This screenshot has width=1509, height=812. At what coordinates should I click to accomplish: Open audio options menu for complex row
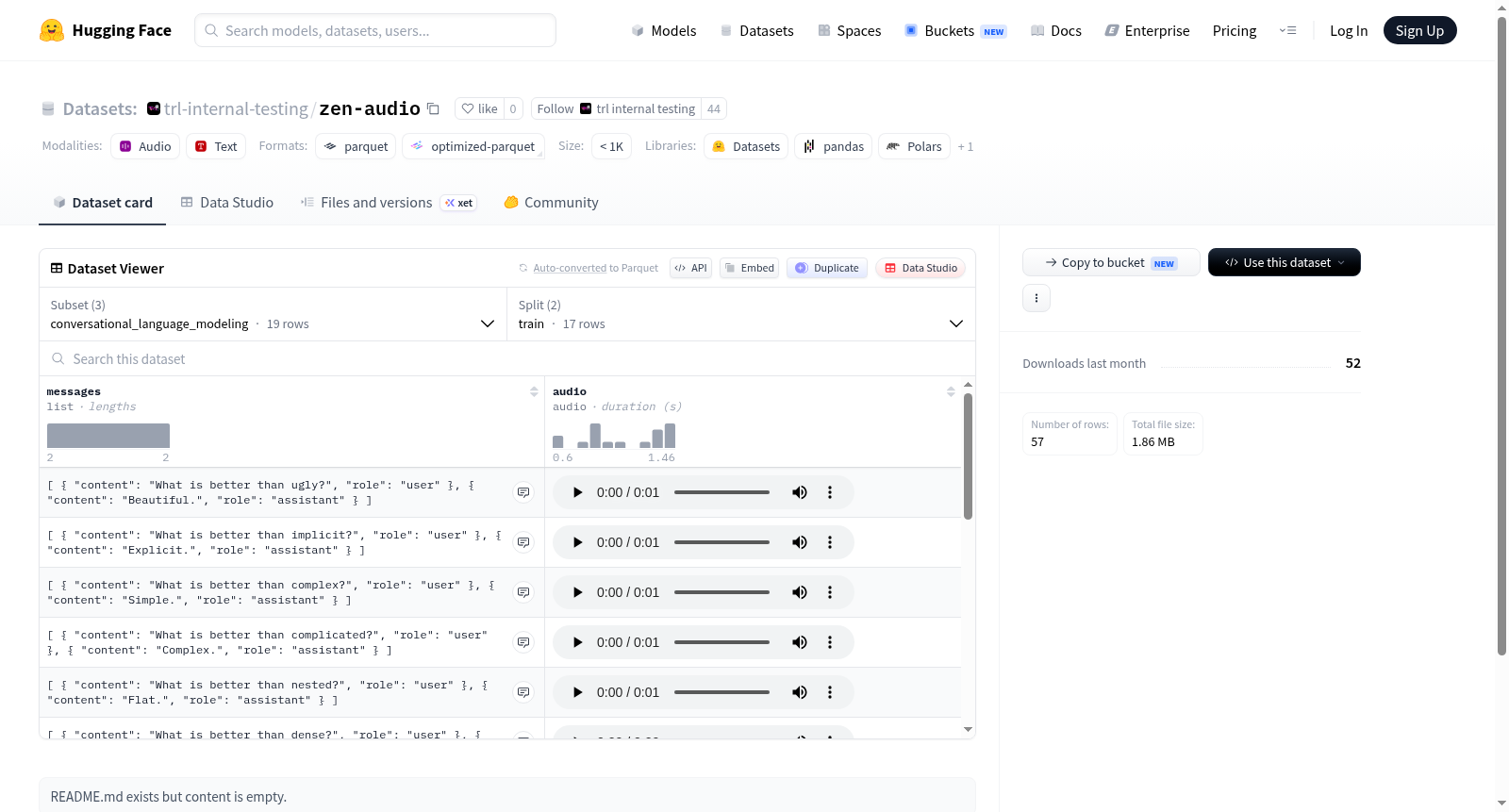pyautogui.click(x=830, y=592)
